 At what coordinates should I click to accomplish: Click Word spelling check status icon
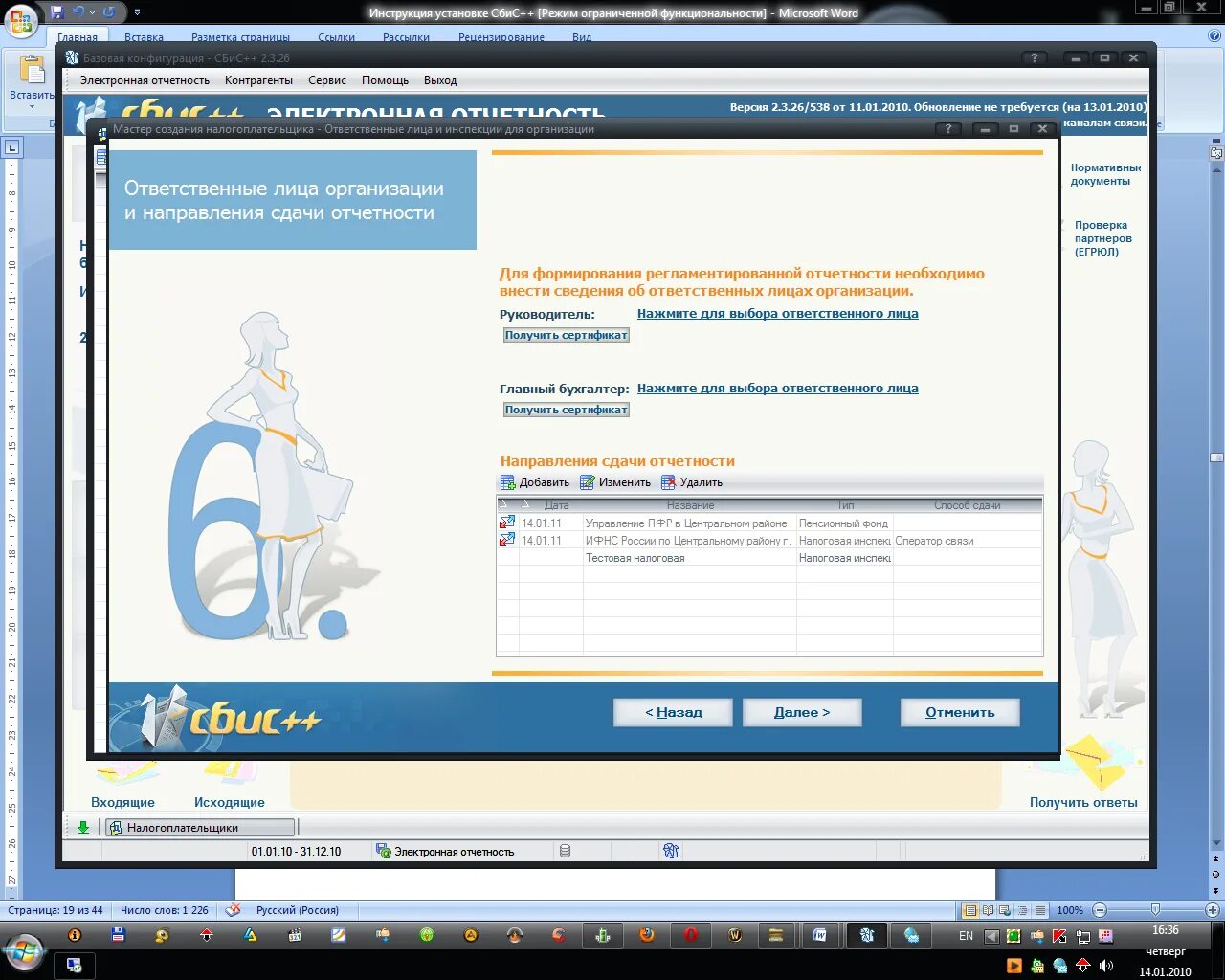click(233, 910)
